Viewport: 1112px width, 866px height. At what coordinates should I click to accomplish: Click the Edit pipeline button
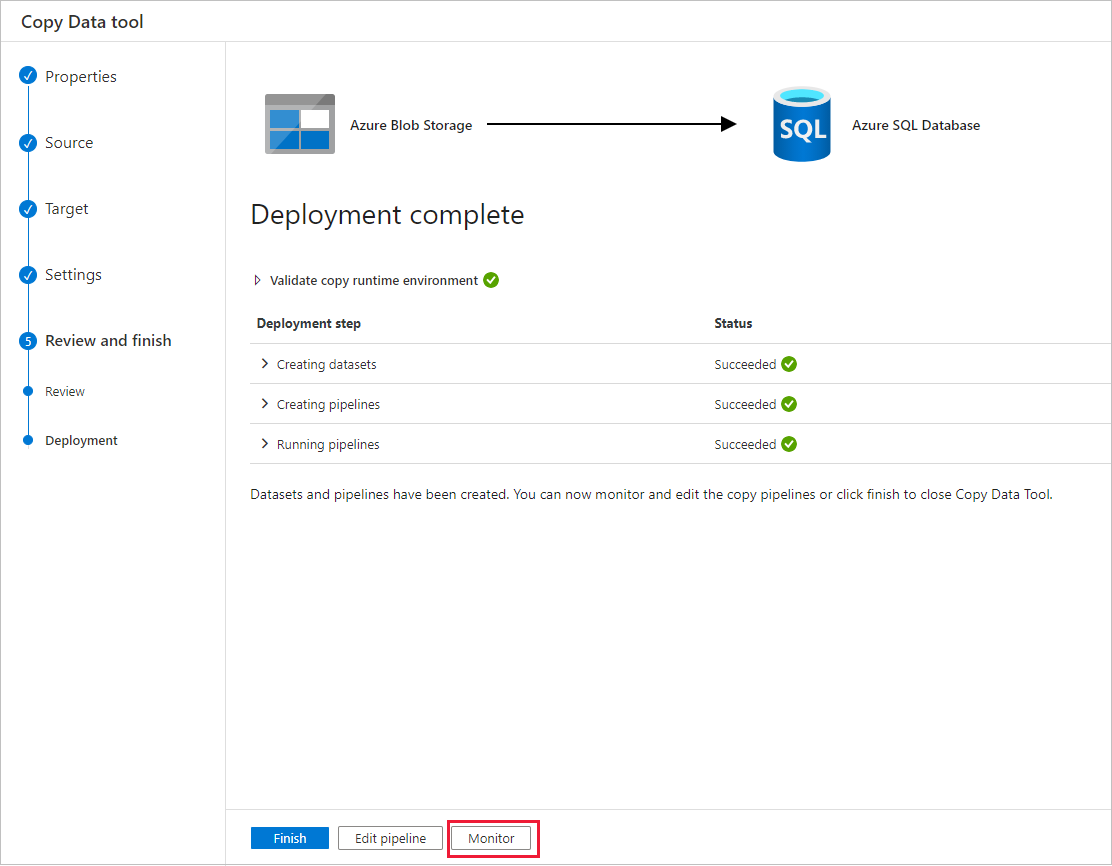coord(390,838)
